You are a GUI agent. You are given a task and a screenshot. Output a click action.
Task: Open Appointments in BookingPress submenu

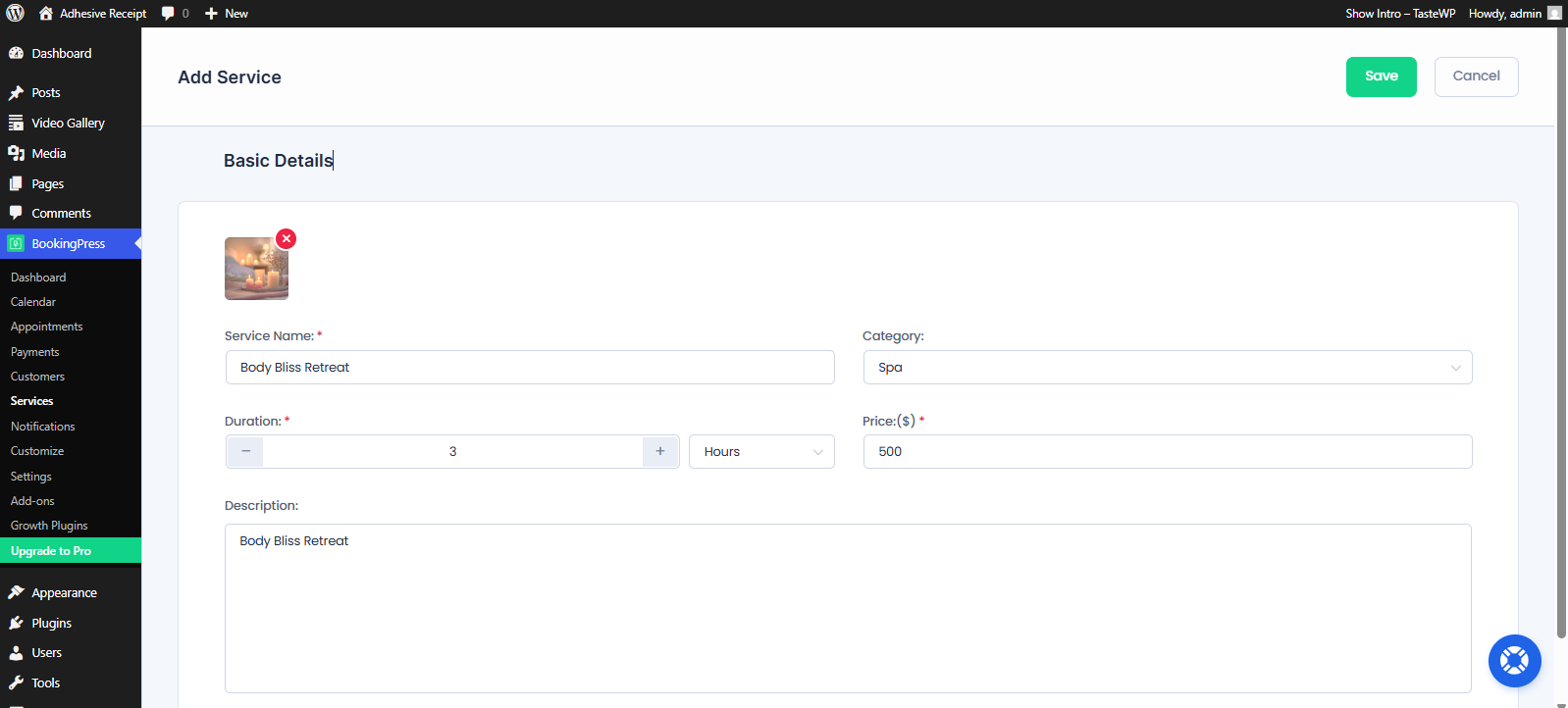click(x=46, y=327)
